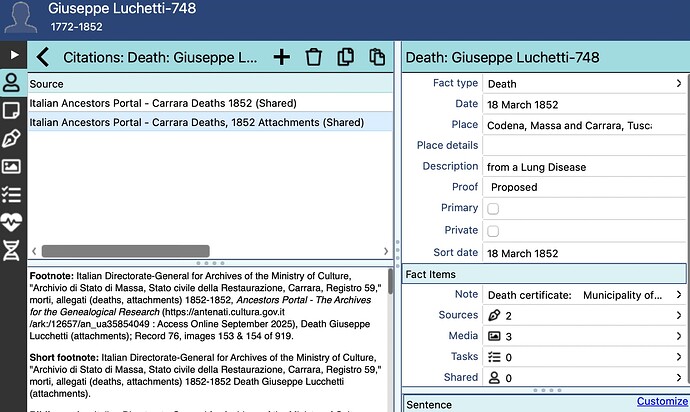
Task: Paste citation using clipboard icon
Action: pyautogui.click(x=377, y=57)
